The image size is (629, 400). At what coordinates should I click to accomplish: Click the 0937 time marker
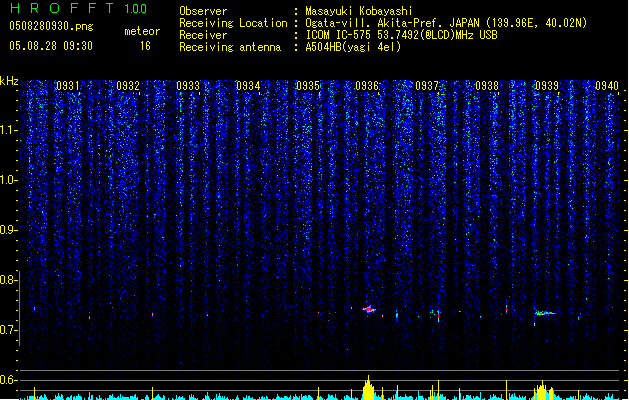(427, 86)
